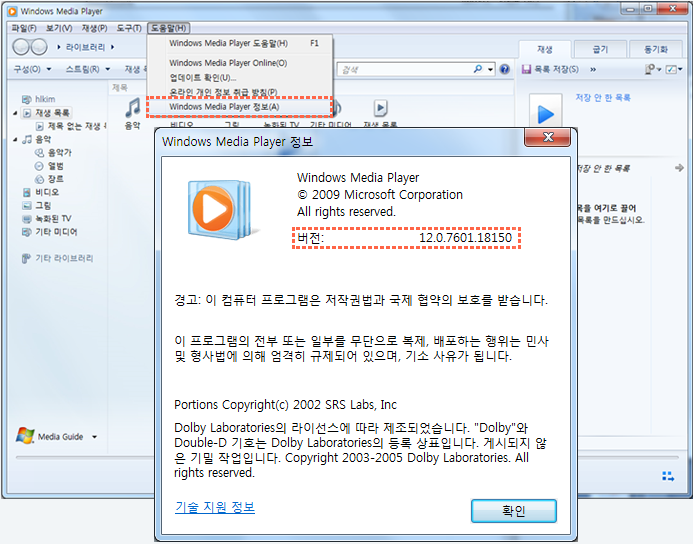Switch to the 동기화 tab
Image resolution: width=693 pixels, height=544 pixels.
tap(656, 49)
